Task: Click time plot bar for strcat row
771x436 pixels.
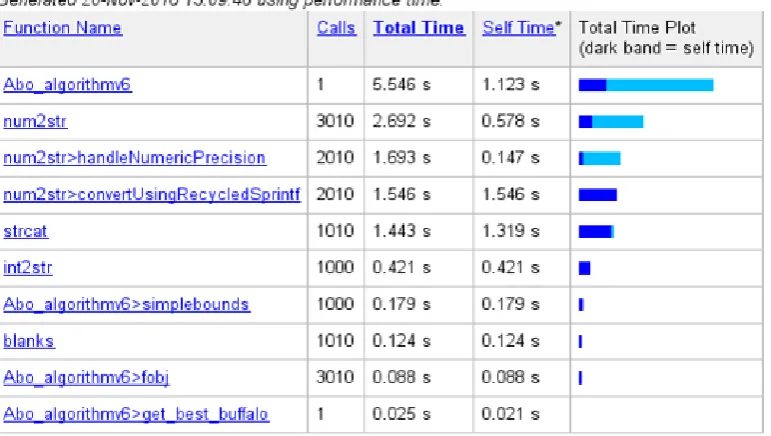Action: (x=596, y=232)
